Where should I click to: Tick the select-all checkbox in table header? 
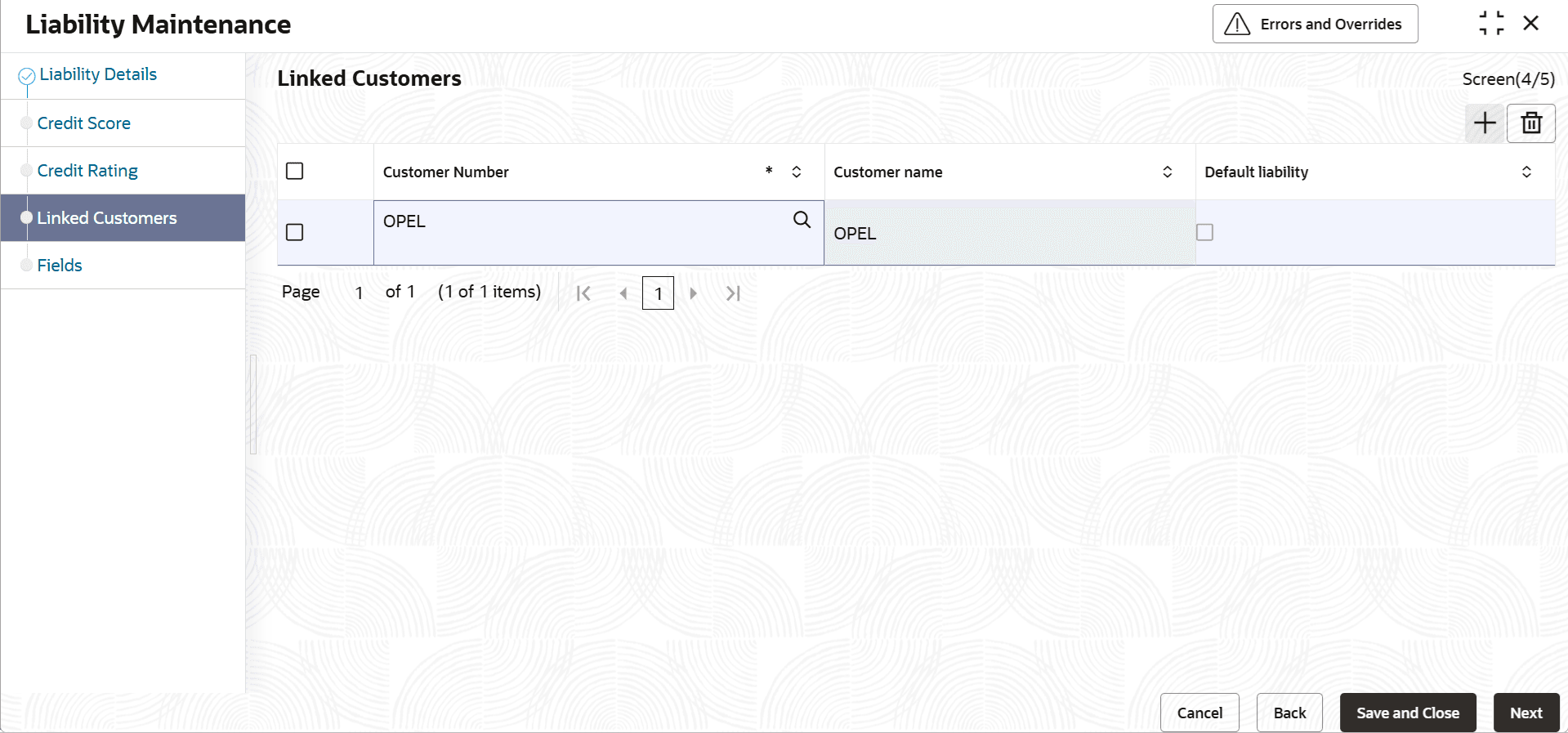tap(295, 171)
